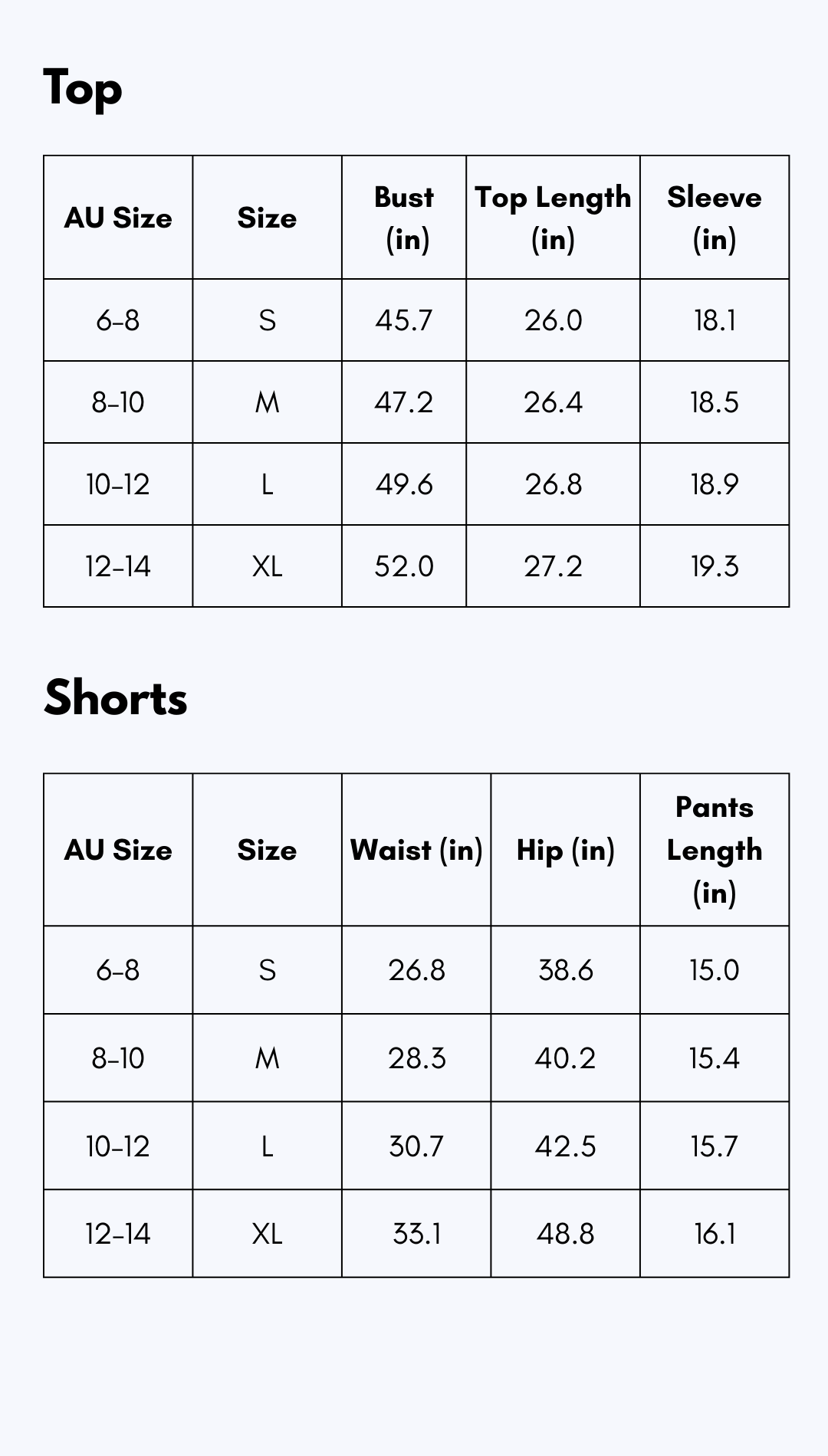Click the "Shorts" section heading
Viewport: 828px width, 1456px height.
pyautogui.click(x=116, y=698)
